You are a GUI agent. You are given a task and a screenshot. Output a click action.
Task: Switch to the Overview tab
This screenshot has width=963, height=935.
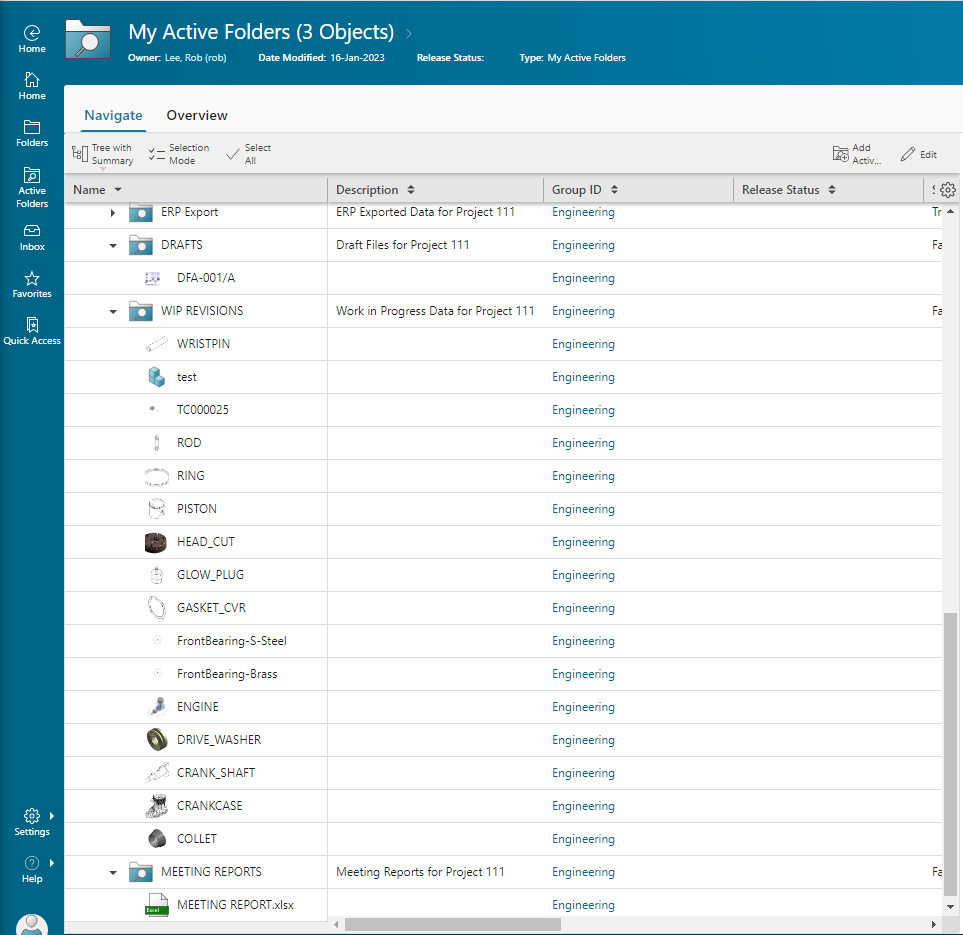coord(196,115)
